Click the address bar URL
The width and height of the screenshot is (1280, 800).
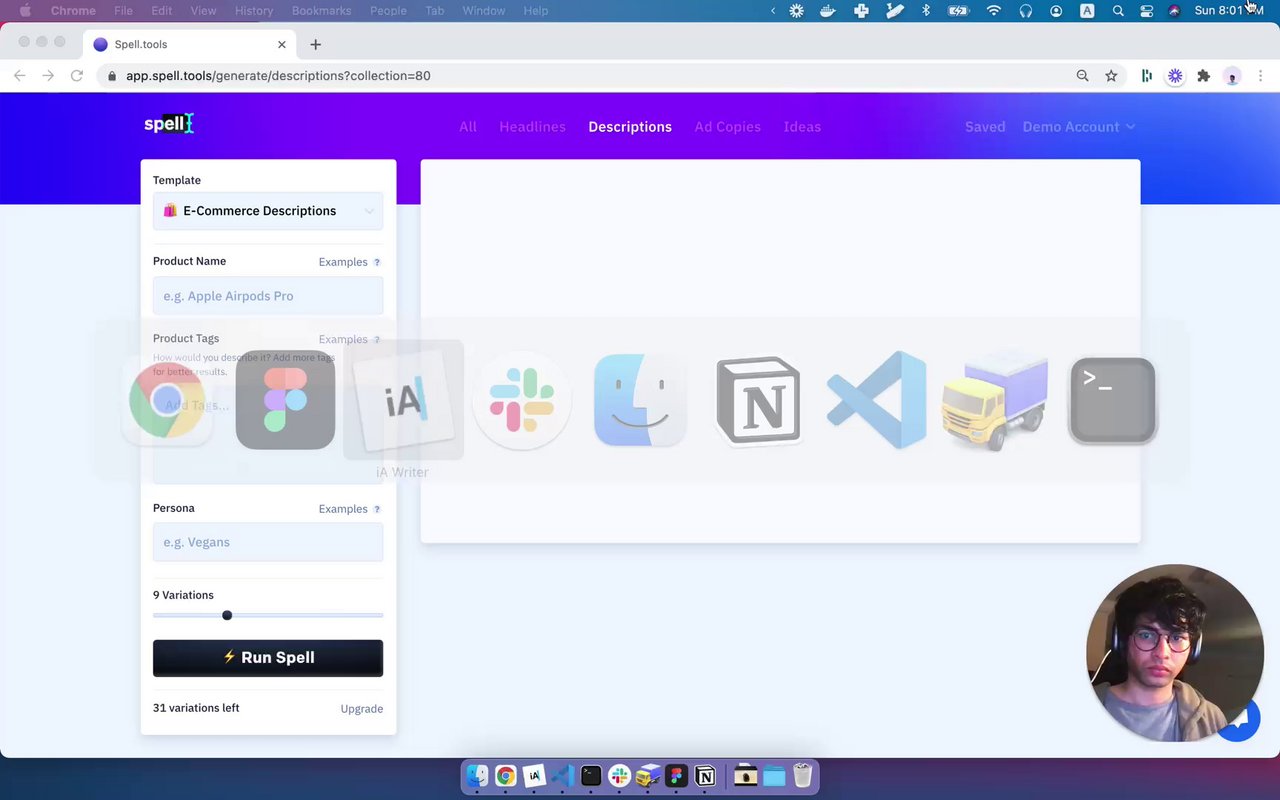click(278, 76)
